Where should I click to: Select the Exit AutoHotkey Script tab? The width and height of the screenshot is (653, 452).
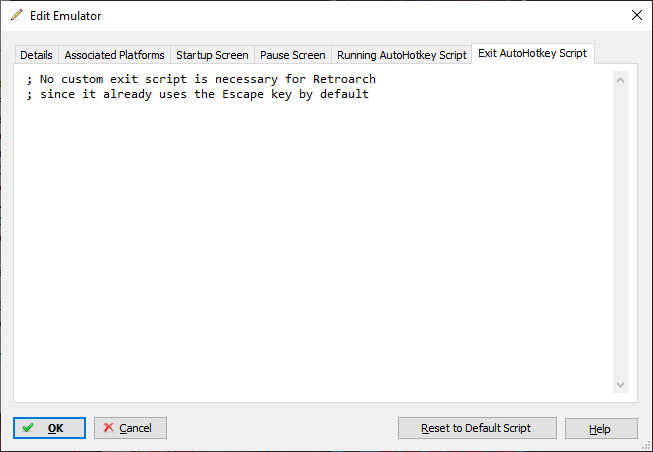coord(533,53)
